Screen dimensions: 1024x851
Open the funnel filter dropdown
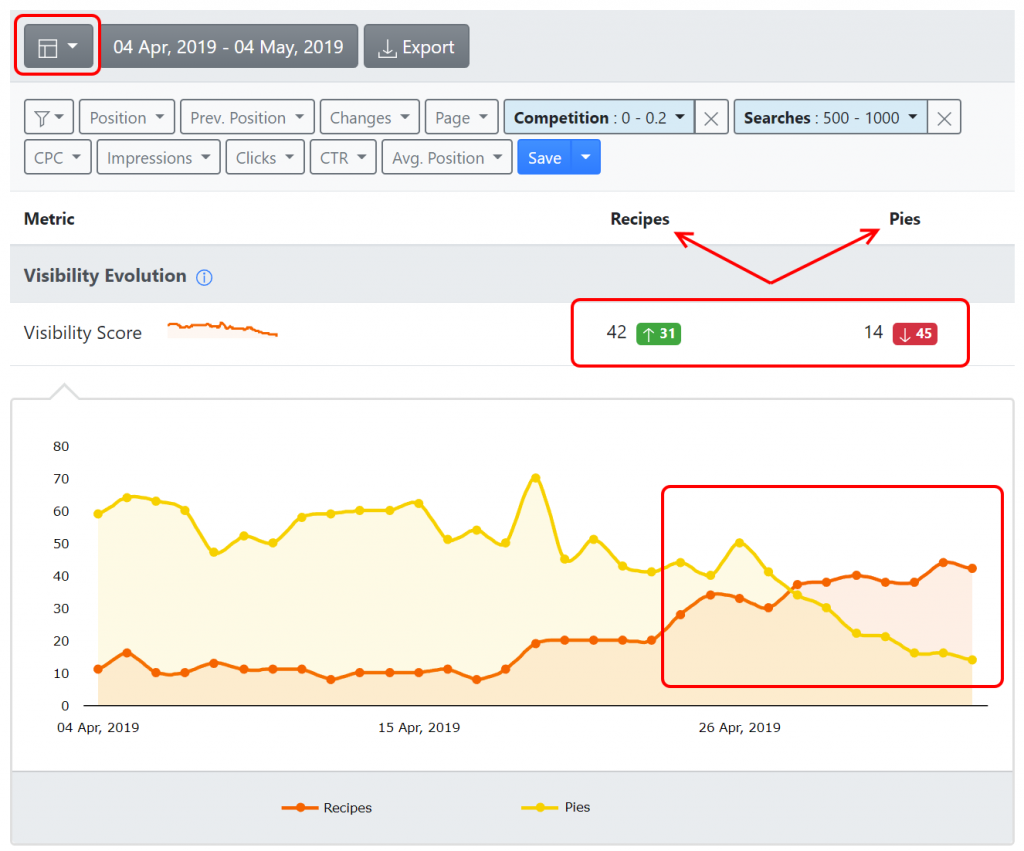[x=49, y=118]
